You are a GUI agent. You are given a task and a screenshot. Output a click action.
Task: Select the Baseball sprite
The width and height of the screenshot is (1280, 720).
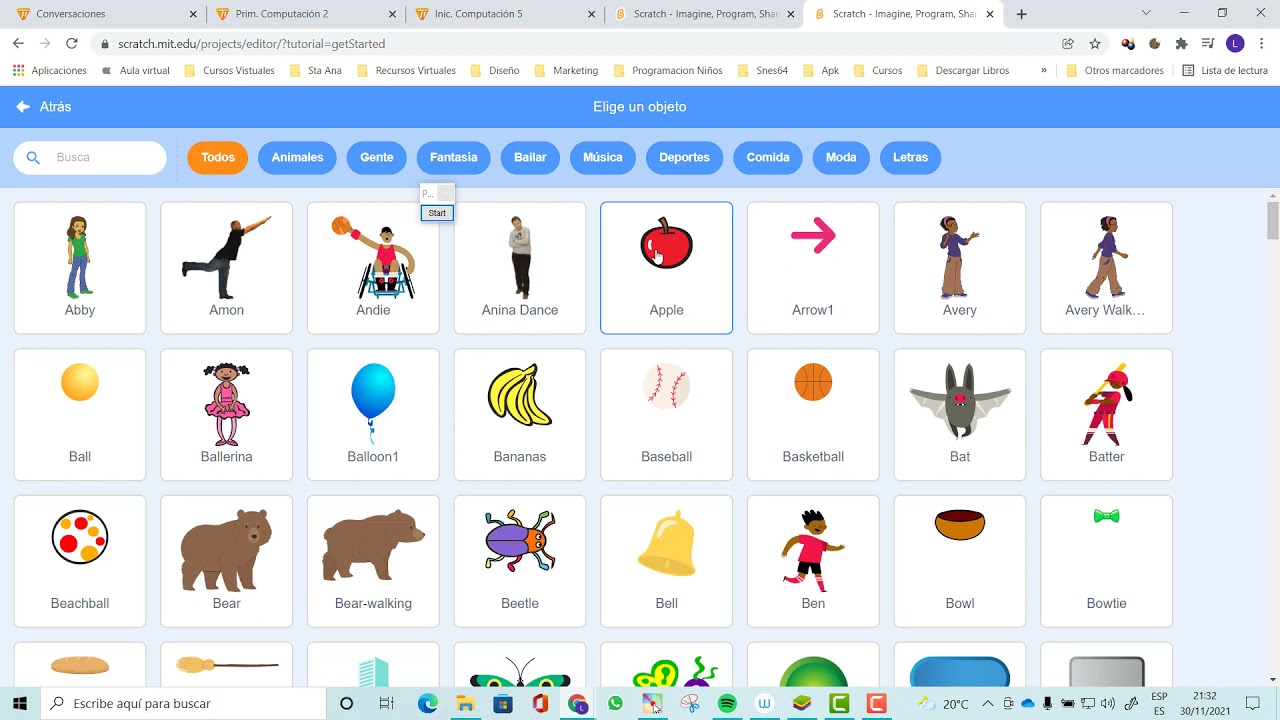point(667,415)
